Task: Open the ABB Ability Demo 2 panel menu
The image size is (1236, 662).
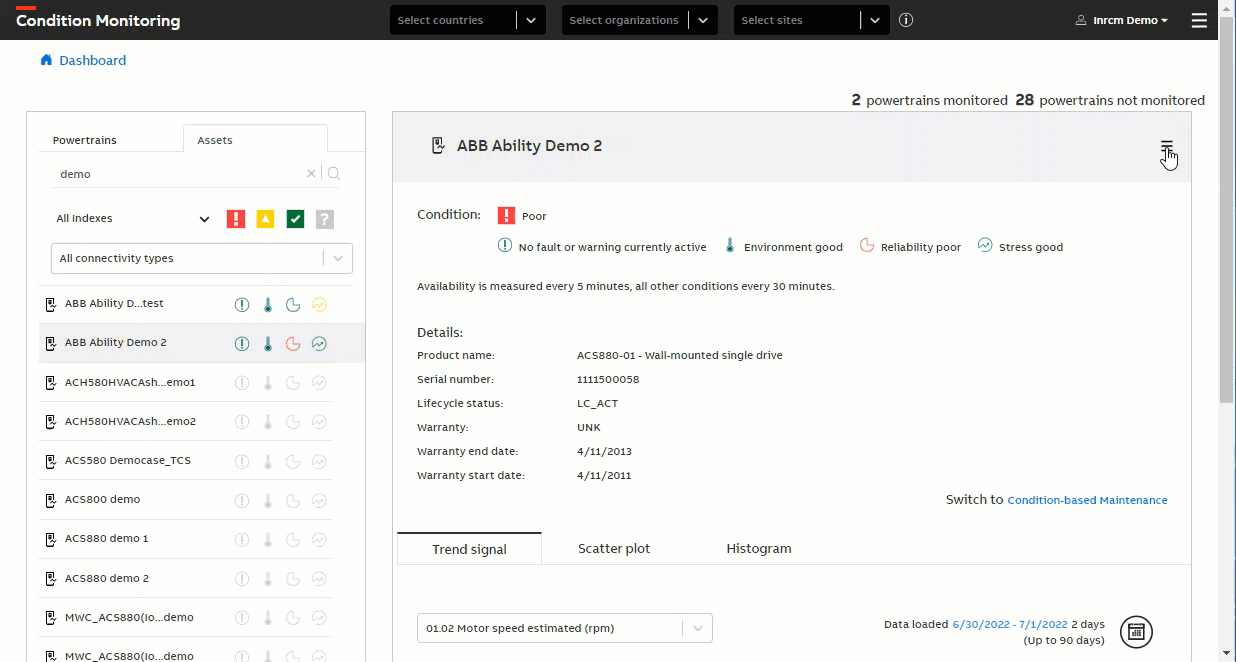Action: 1167,148
